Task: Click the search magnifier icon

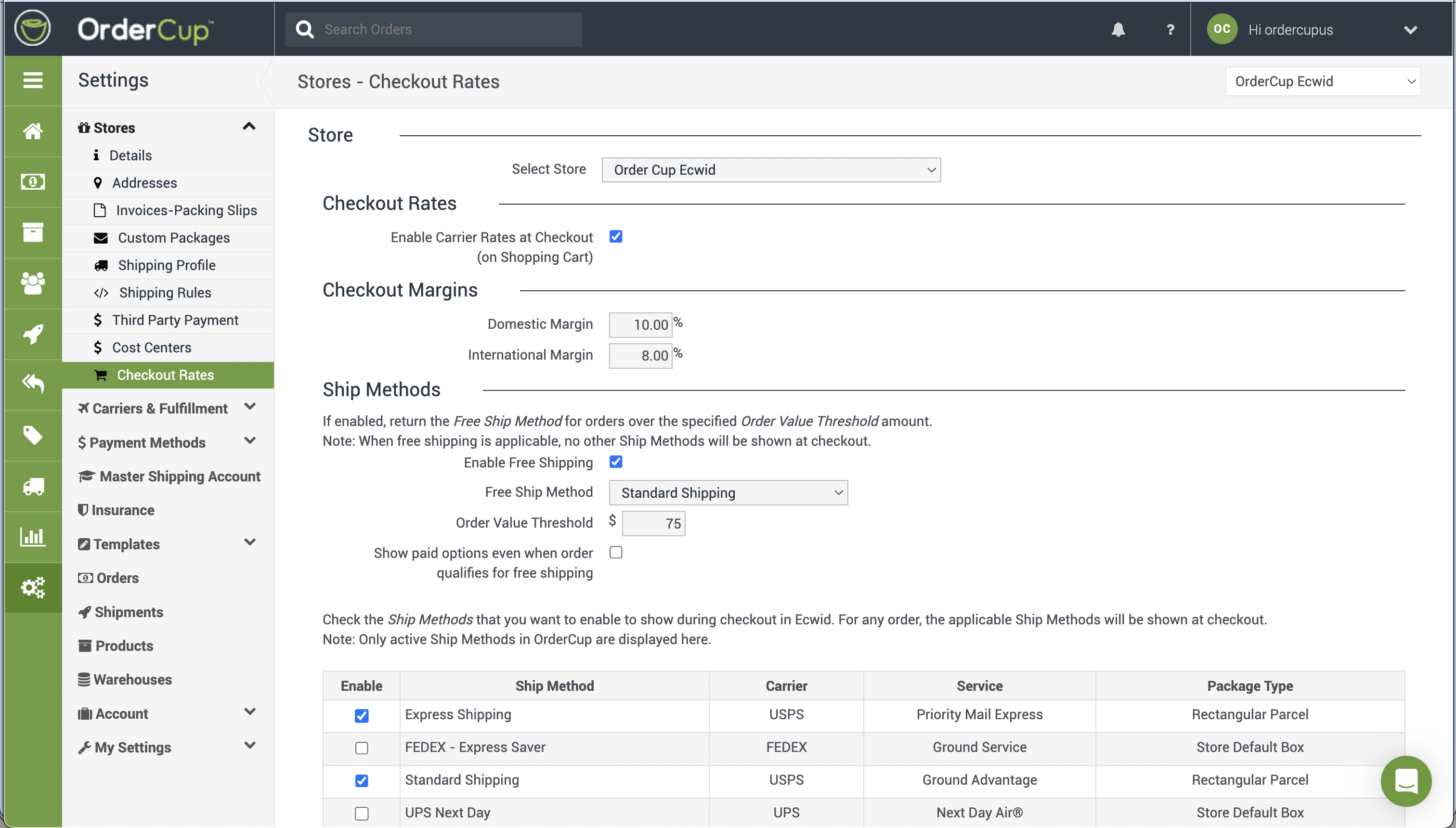Action: point(305,29)
